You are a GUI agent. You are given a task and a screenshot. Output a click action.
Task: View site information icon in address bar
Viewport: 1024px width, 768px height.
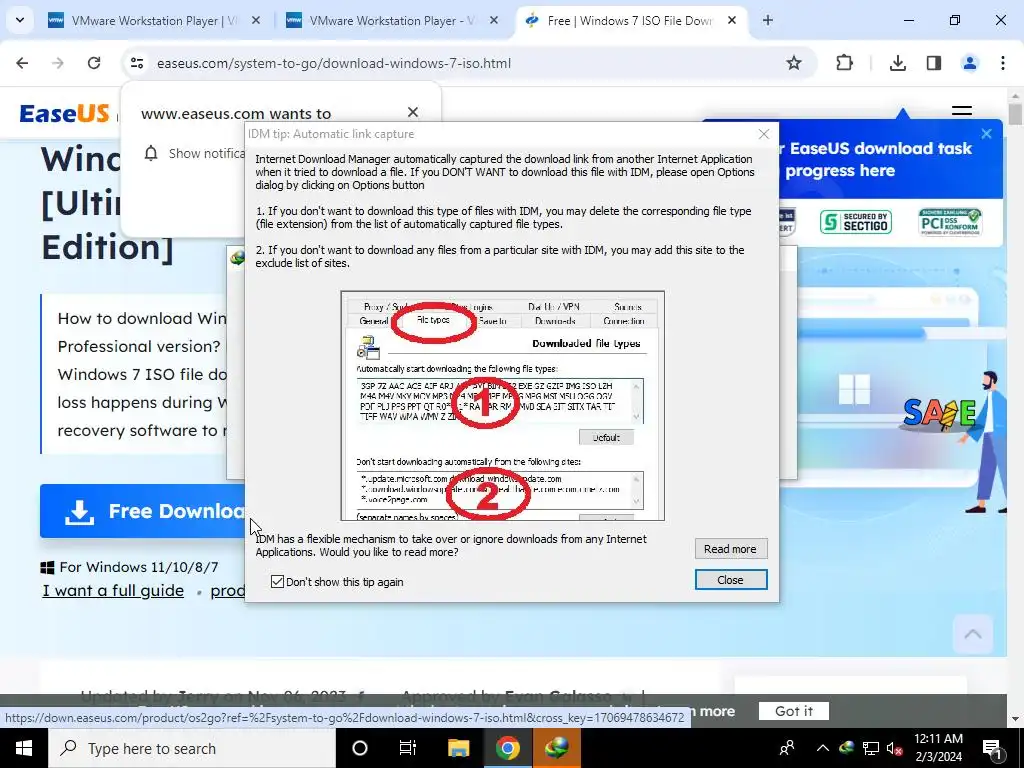click(137, 63)
